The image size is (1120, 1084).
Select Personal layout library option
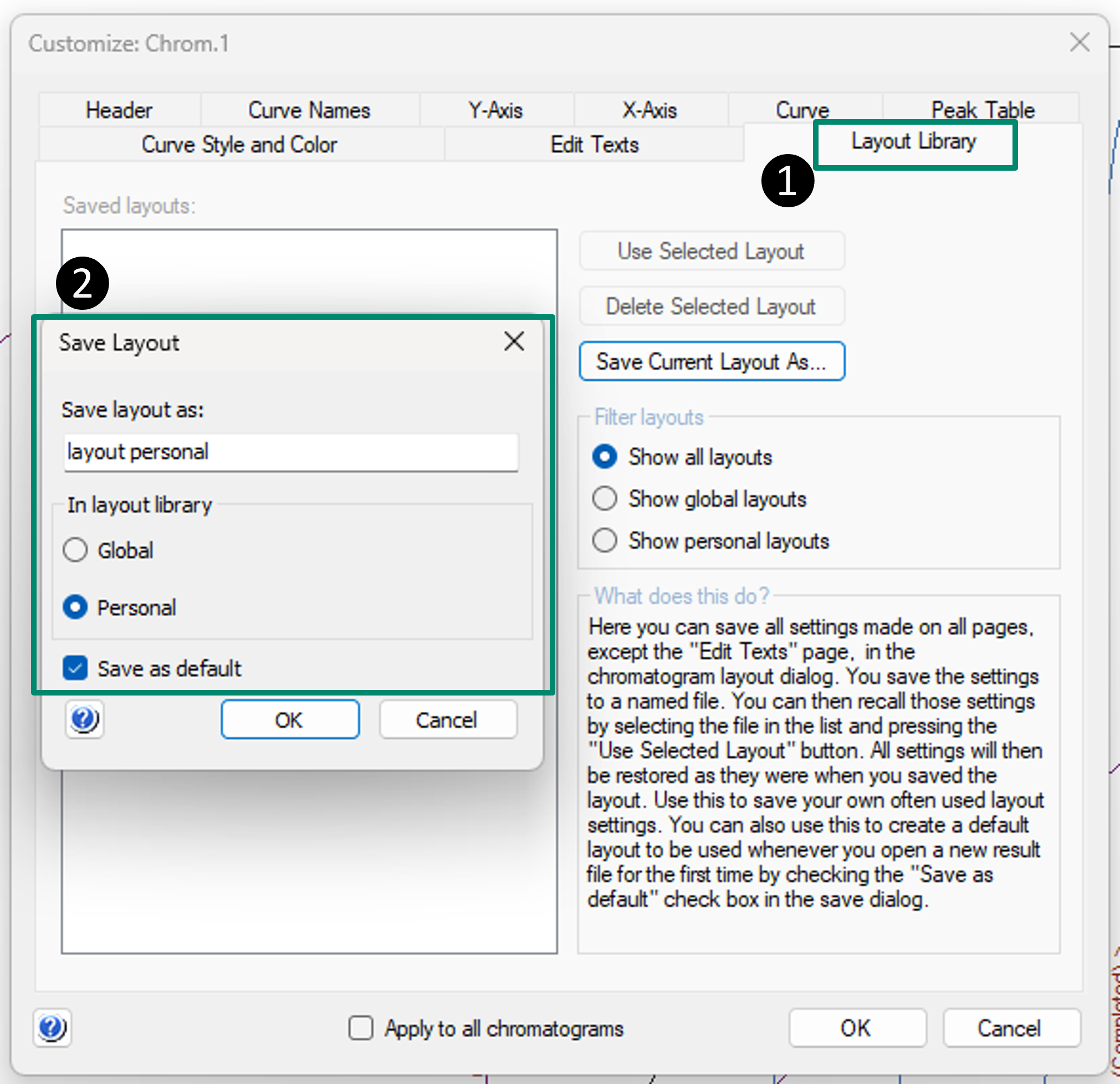[x=75, y=607]
